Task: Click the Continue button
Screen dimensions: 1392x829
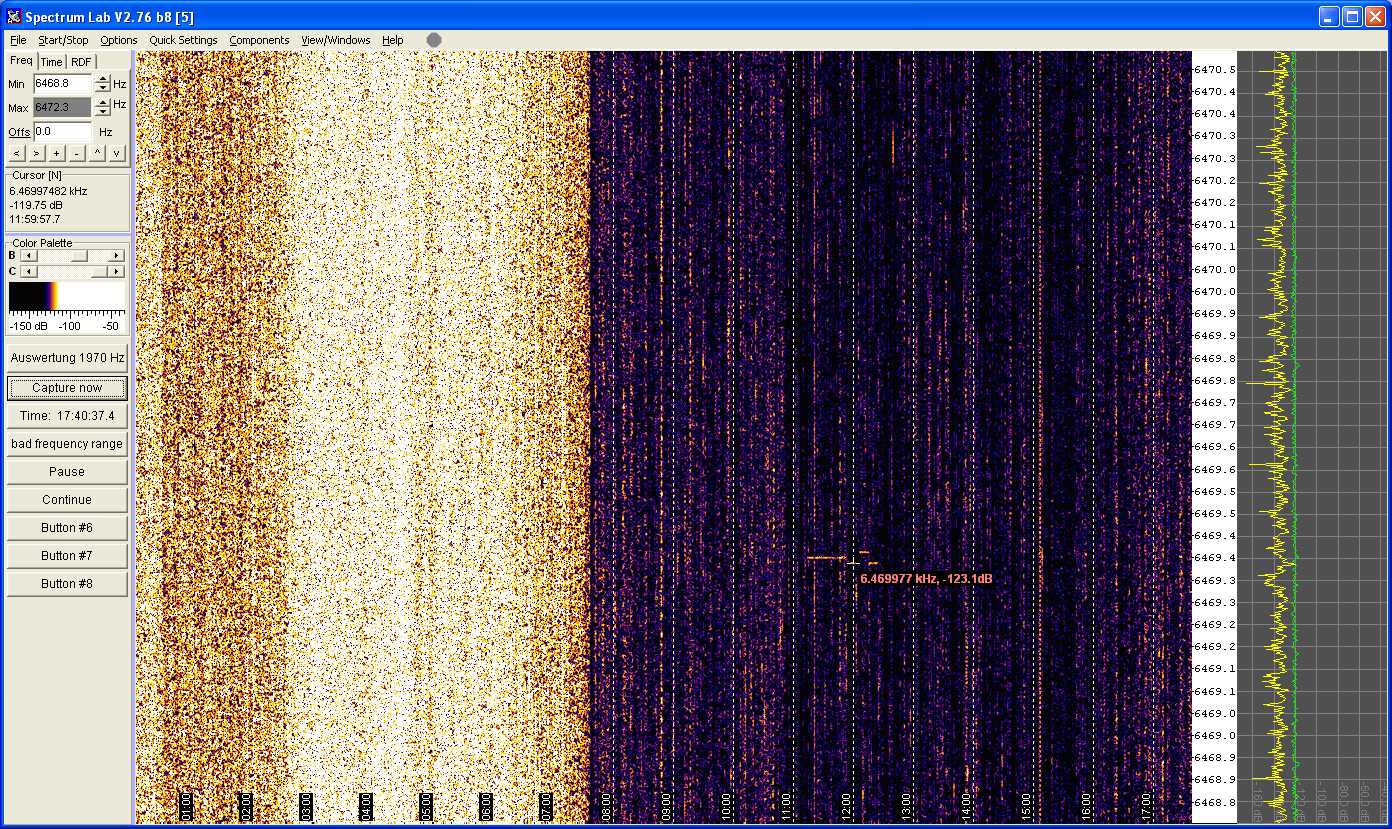Action: pyautogui.click(x=67, y=500)
